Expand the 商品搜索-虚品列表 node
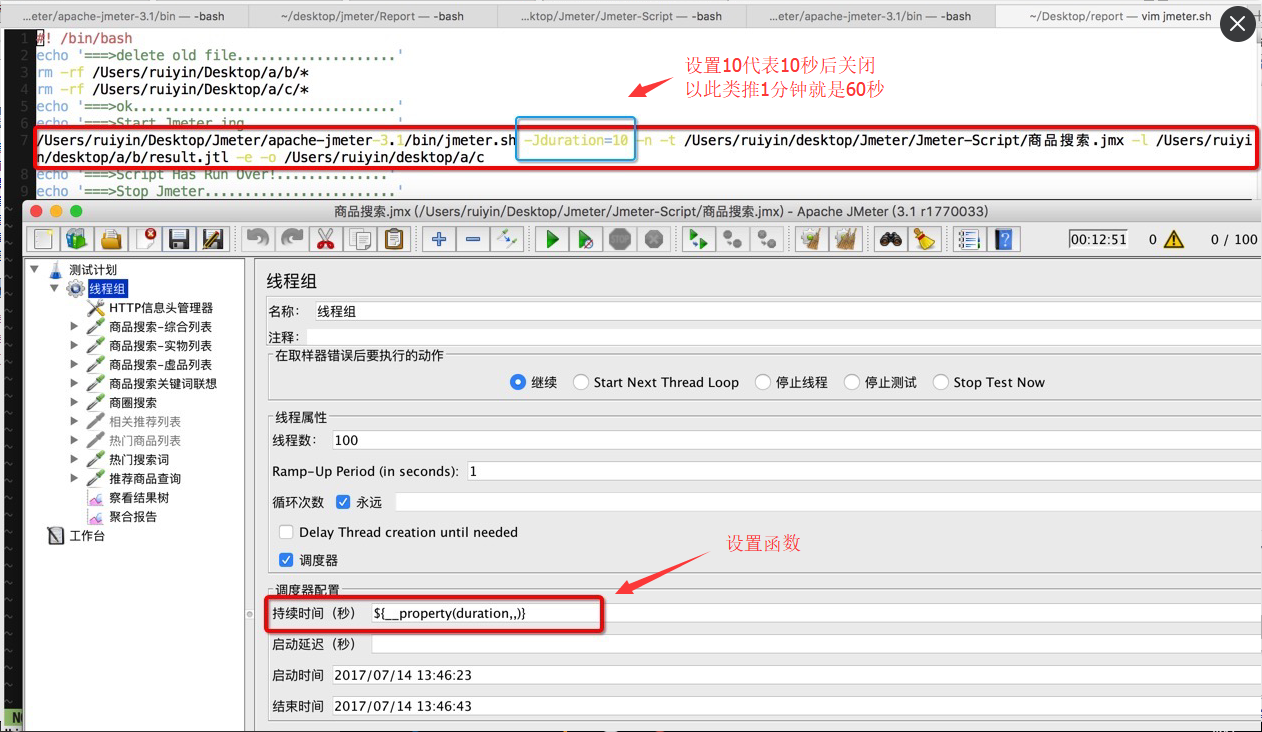This screenshot has width=1262, height=732. click(74, 364)
